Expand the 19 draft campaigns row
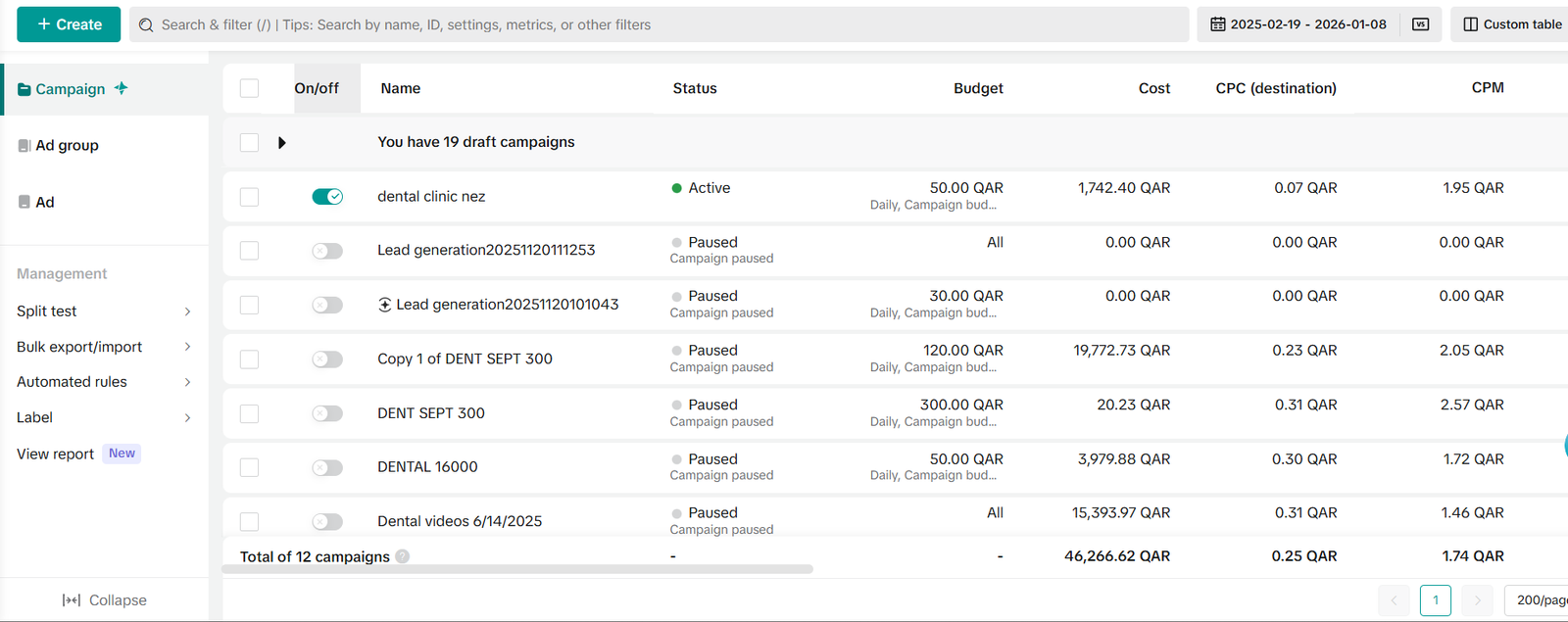This screenshot has width=1568, height=622. pyautogui.click(x=282, y=143)
